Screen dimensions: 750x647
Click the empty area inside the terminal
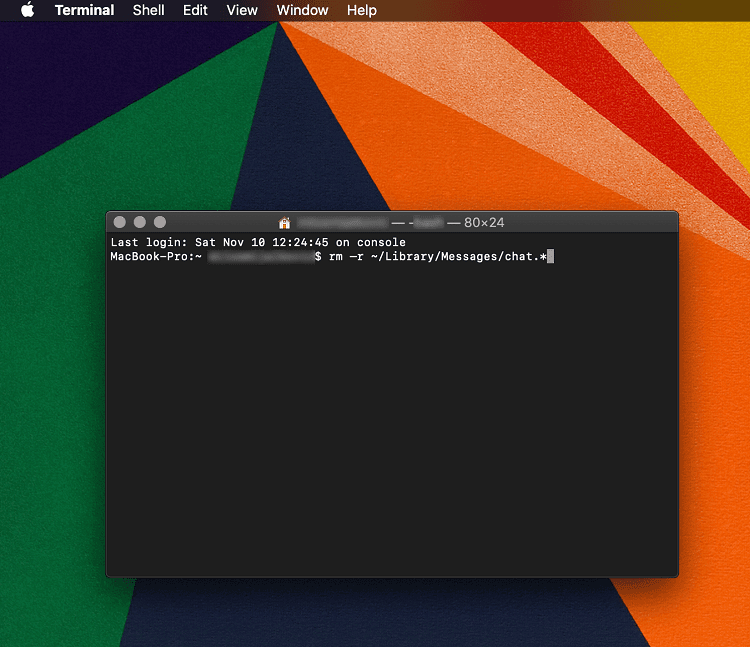(x=392, y=420)
